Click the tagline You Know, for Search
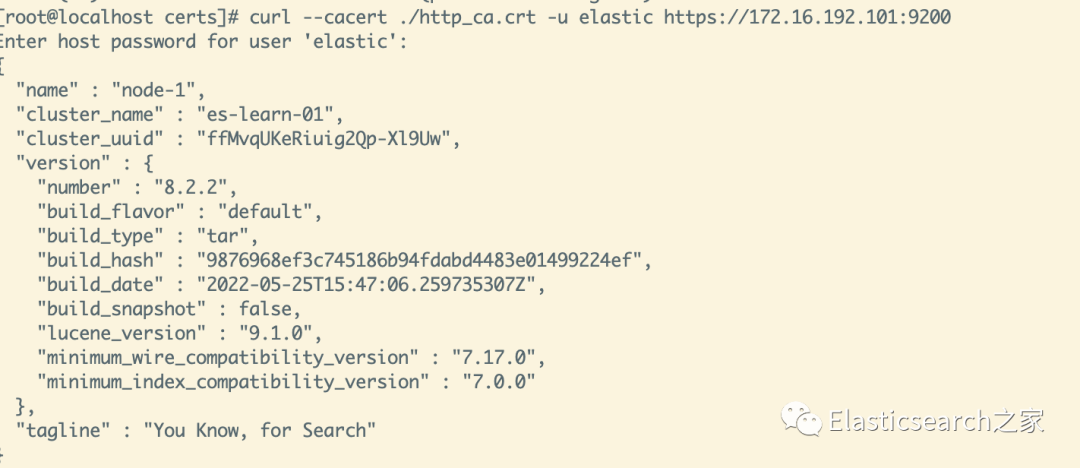1080x468 pixels. [x=259, y=431]
